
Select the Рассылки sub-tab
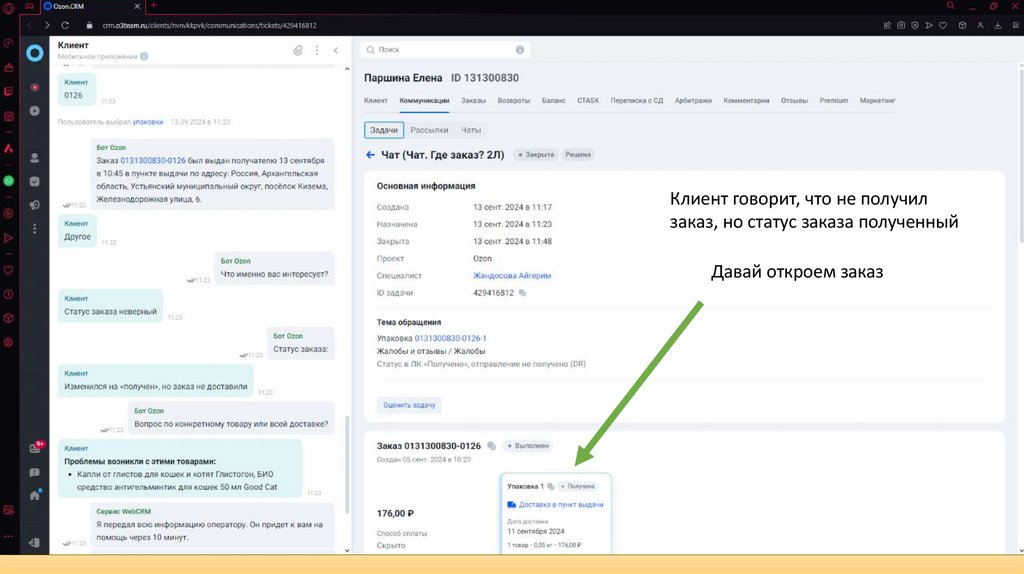tap(429, 130)
